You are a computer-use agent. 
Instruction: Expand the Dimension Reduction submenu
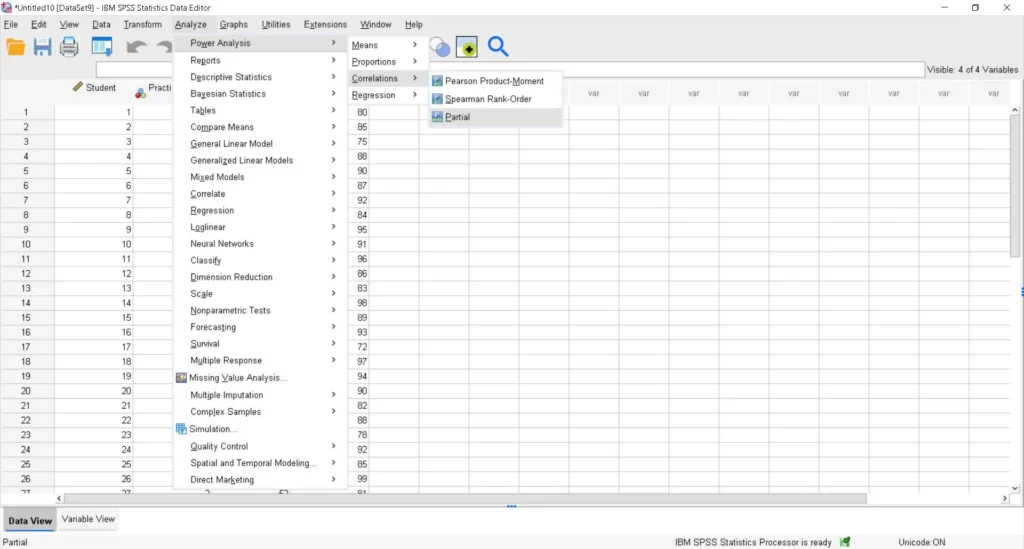click(x=259, y=277)
